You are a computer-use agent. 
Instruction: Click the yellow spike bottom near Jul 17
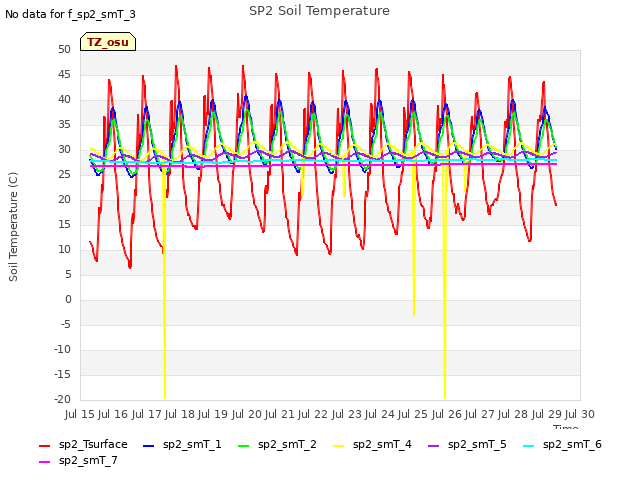tap(165, 397)
